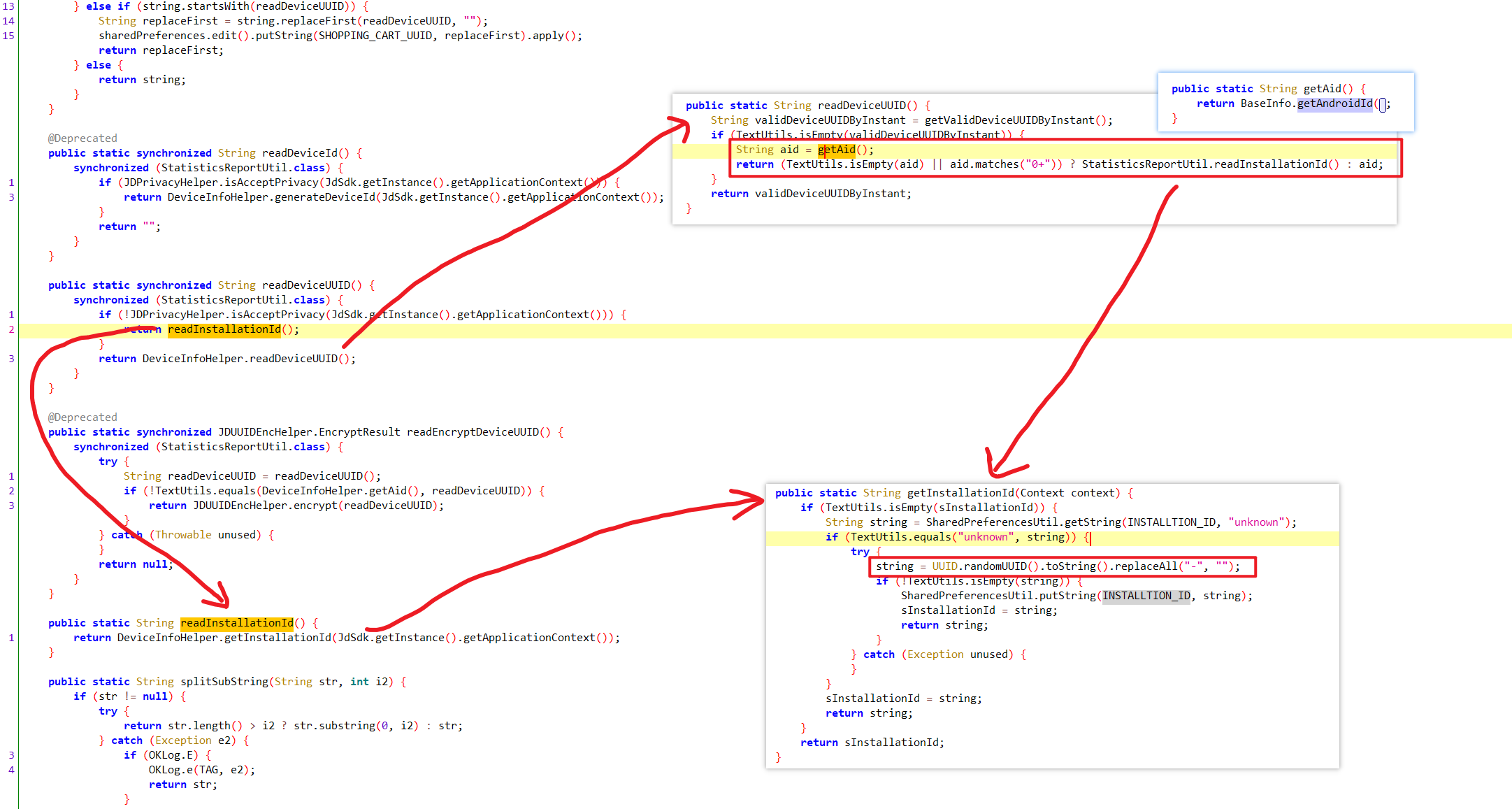Click the 'return sInstallationId;' statement
Viewport: 1512px width, 809px height.
pos(872,743)
